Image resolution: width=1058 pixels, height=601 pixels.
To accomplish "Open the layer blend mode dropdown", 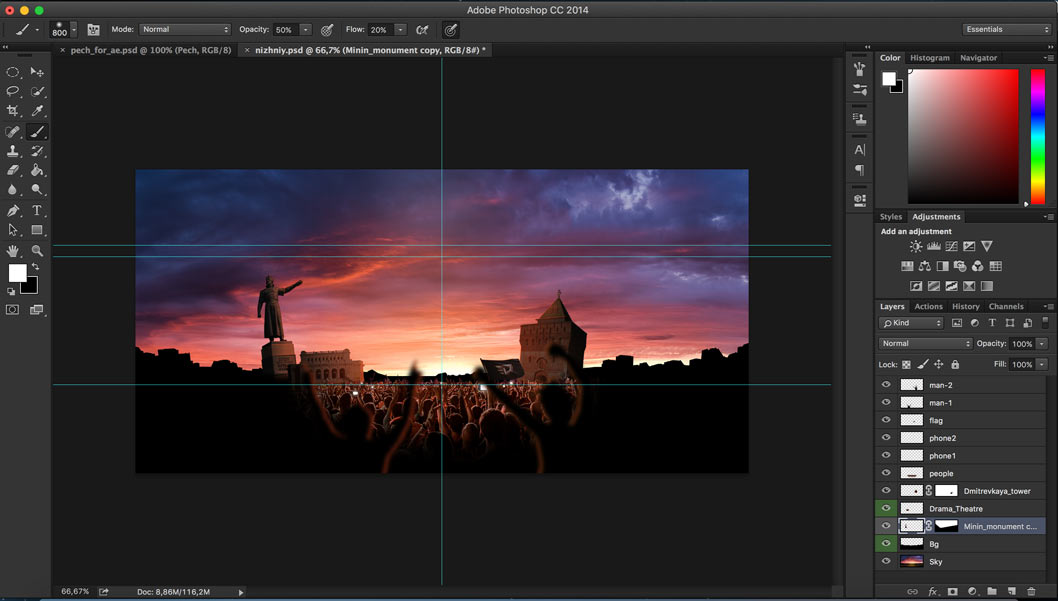I will click(923, 344).
